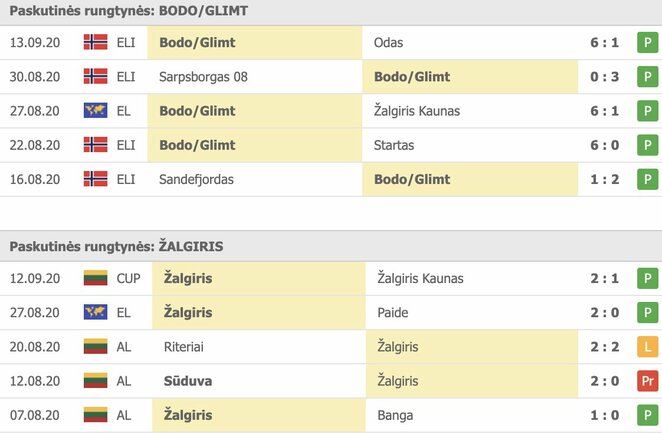Viewport: 662px width, 434px height.
Task: Click Norway flag icon in Sandefjordas row
Action: pos(96,179)
